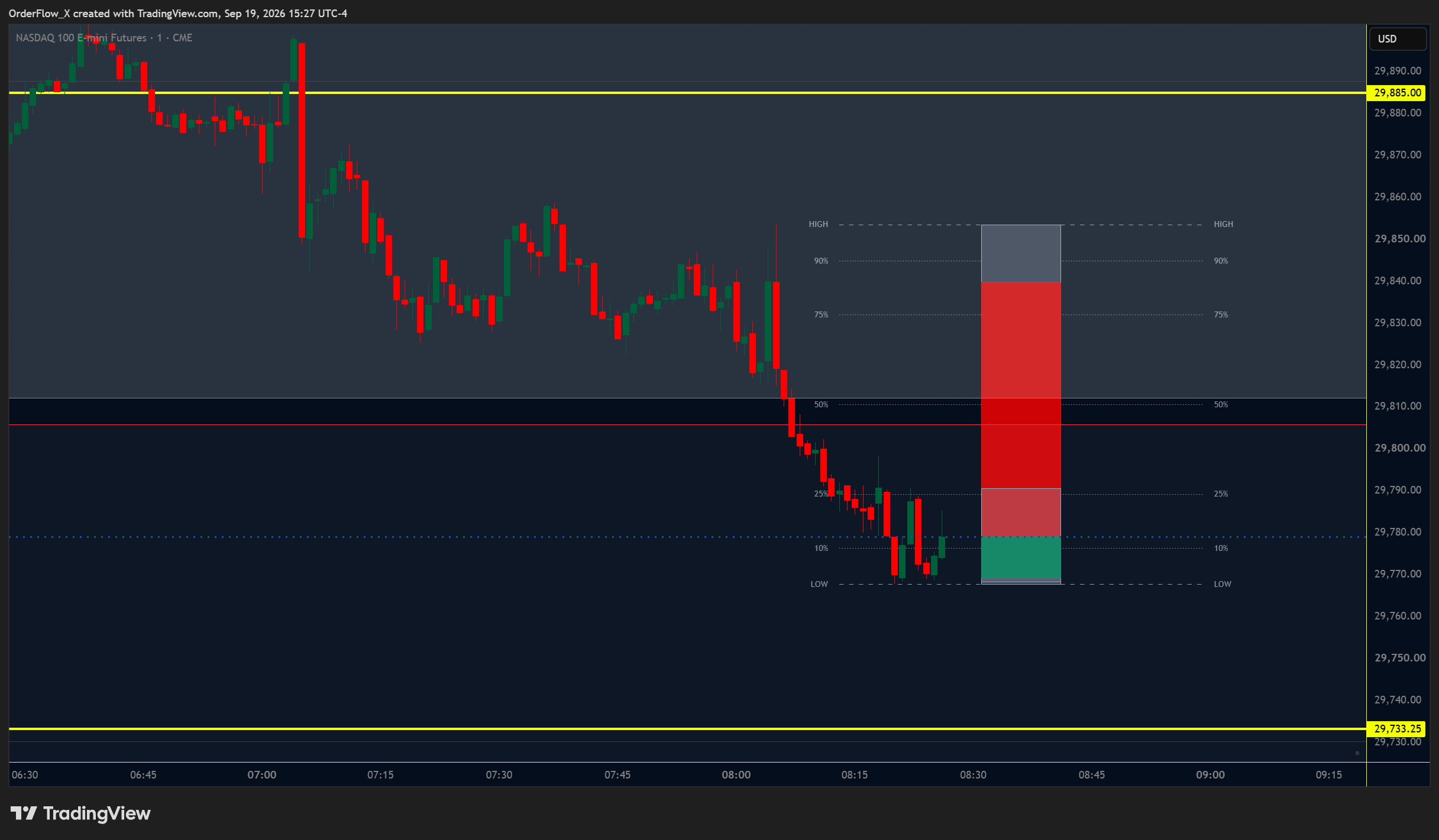Click the 06:45 time axis label
This screenshot has width=1439, height=840.
click(x=143, y=775)
